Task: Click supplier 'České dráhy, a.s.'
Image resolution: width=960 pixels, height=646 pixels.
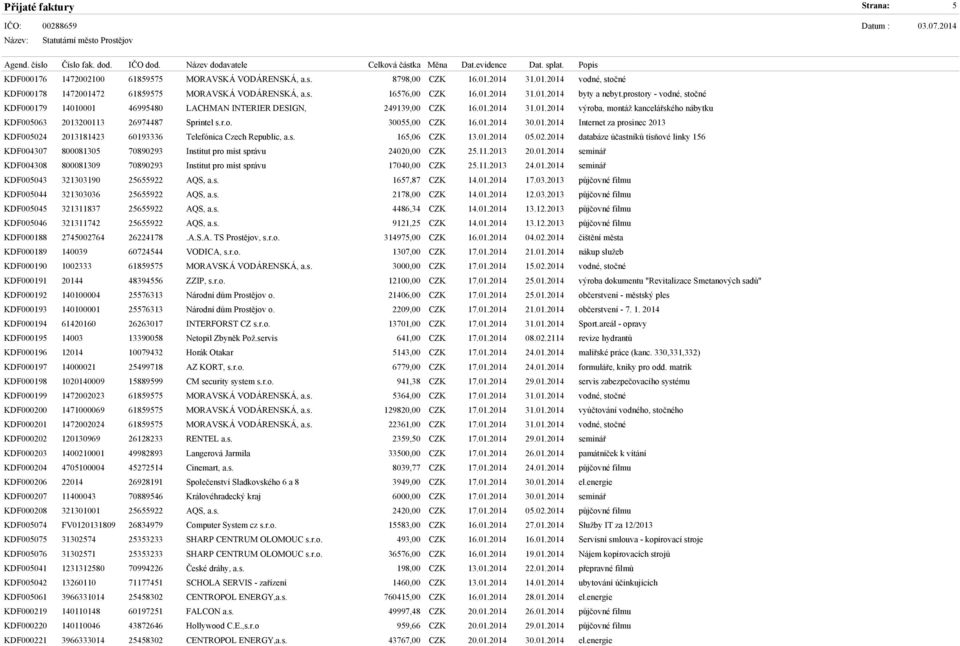Action: coord(215,569)
